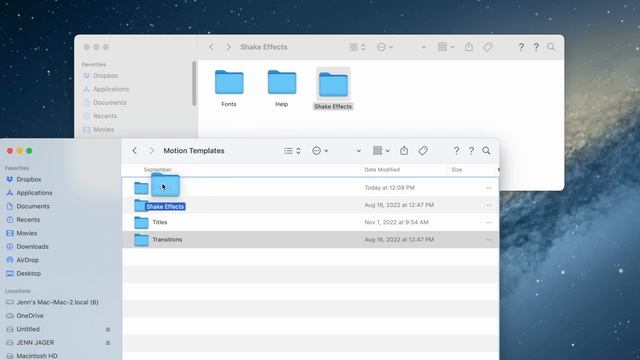Open action ellipsis menu in Shake Effects window
640x360 pixels.
pos(385,47)
